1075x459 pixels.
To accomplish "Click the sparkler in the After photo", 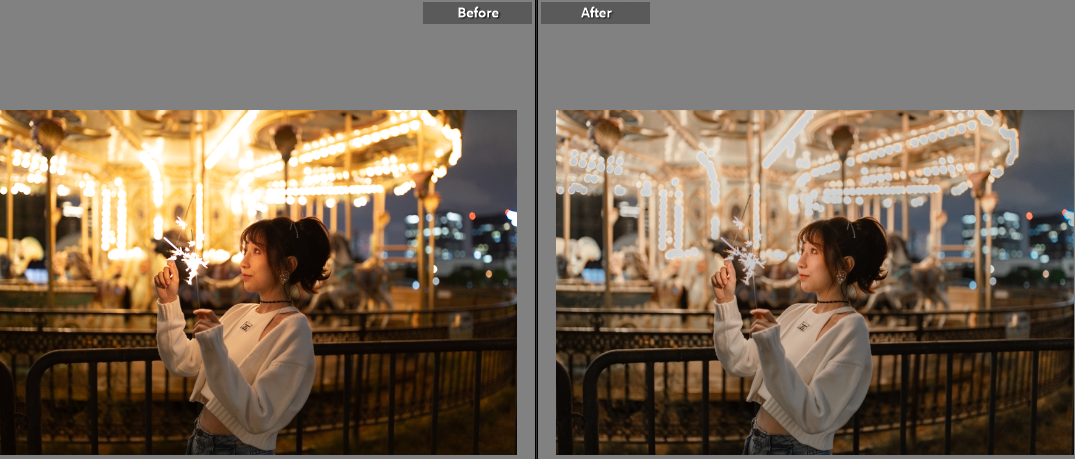I will pos(743,258).
